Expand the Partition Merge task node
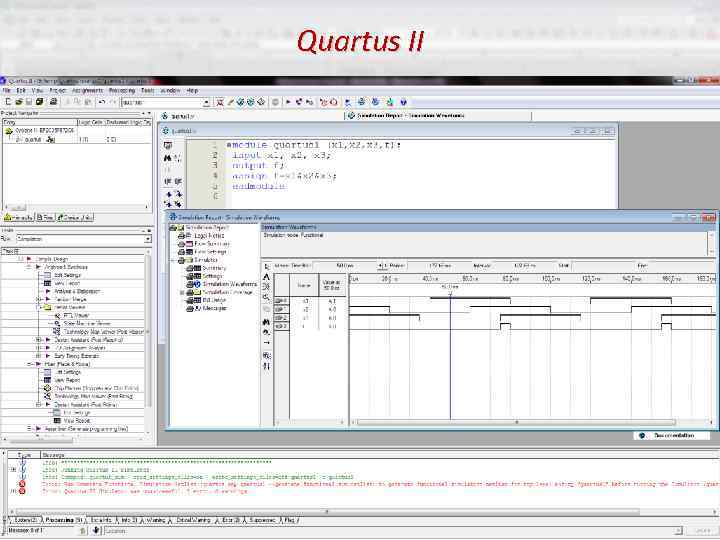The width and height of the screenshot is (720, 540). [39, 299]
